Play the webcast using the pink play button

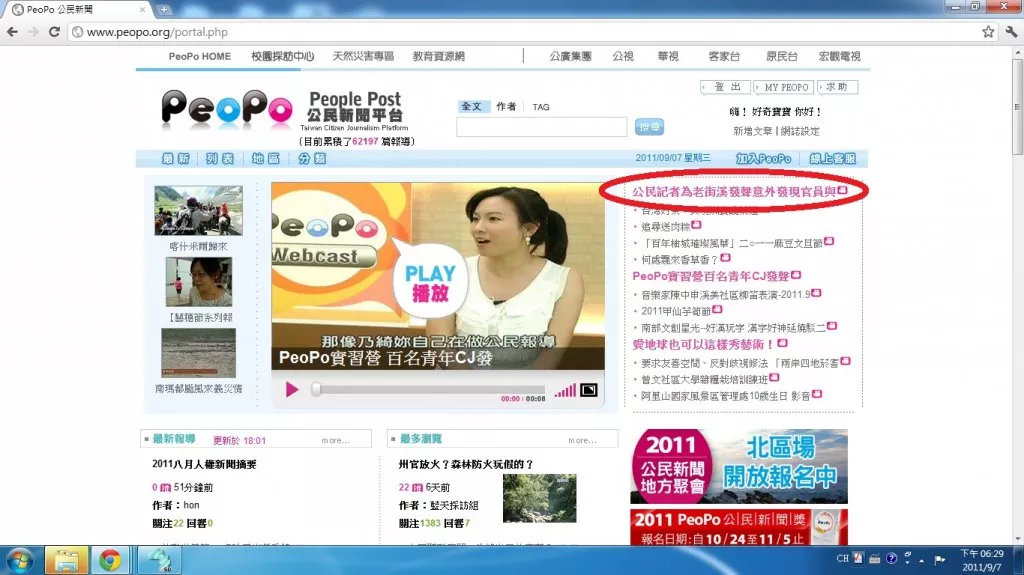291,390
